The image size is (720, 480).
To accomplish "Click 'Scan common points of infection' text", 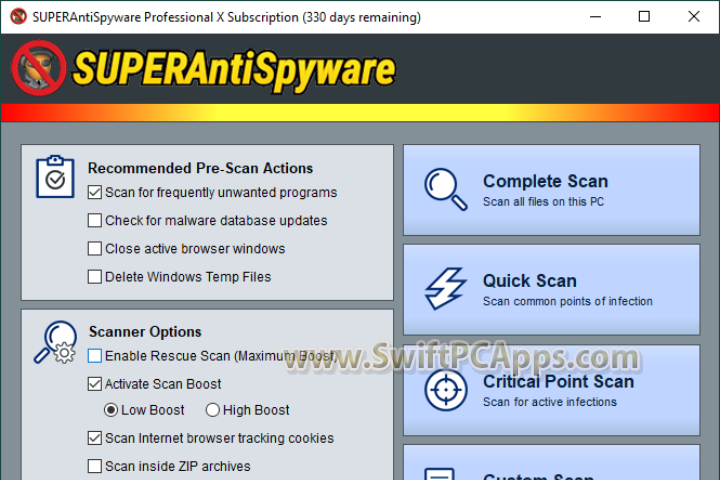I will (568, 301).
